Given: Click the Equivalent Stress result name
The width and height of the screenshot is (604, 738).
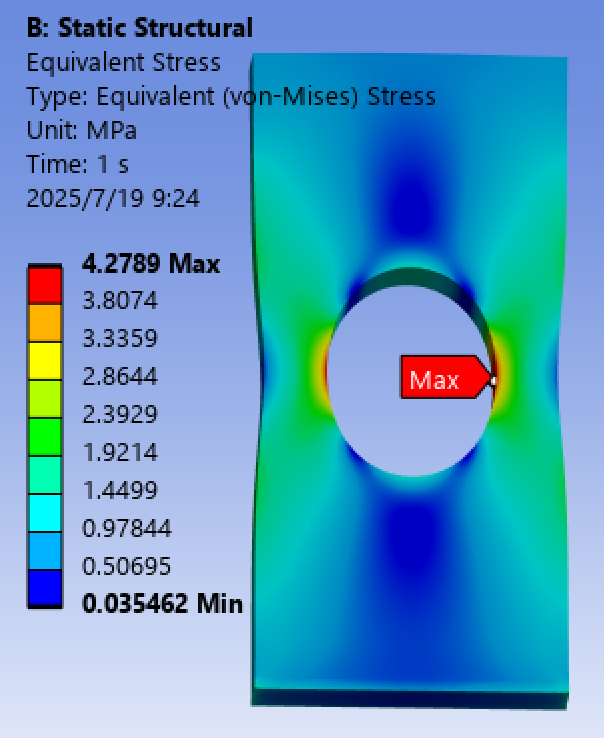Looking at the screenshot, I should click(x=123, y=63).
